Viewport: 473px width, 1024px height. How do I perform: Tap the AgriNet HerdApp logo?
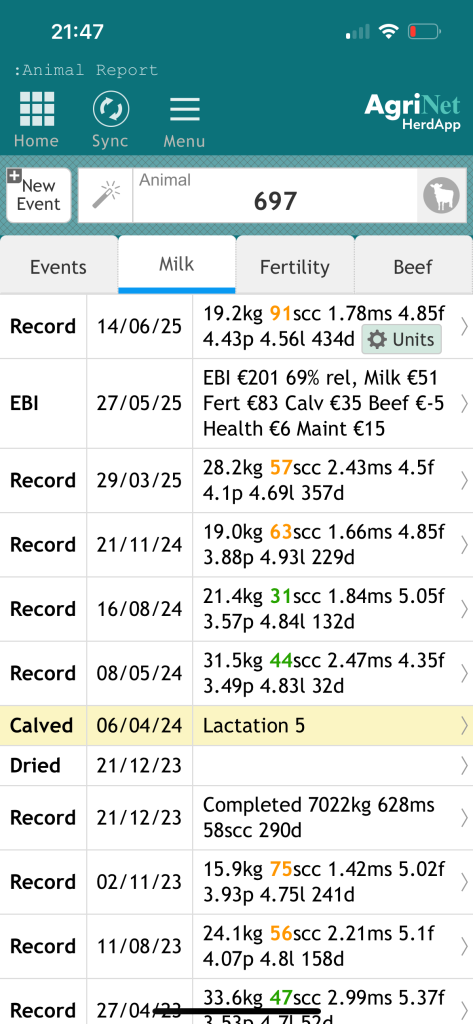point(412,112)
